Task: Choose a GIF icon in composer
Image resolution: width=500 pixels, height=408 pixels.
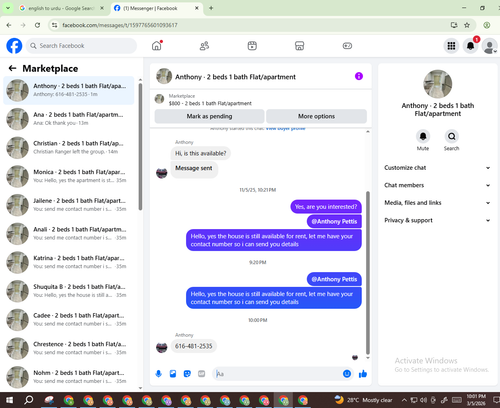Action: coord(202,374)
